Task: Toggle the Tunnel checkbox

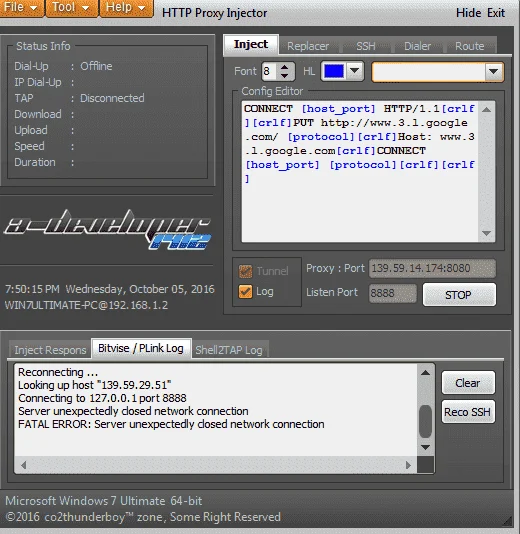Action: [246, 271]
